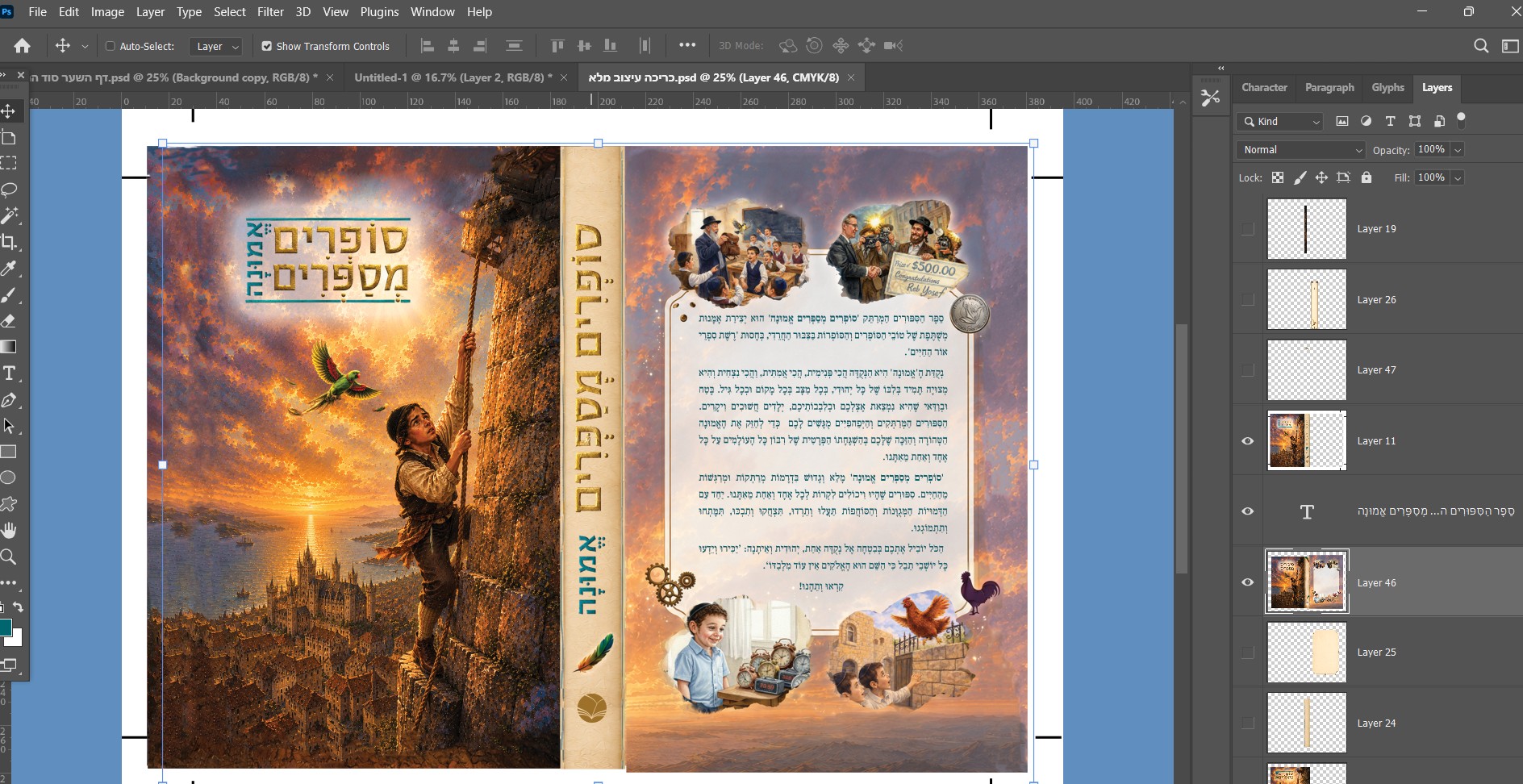Click the canvas vertical scrollbar
Image resolution: width=1523 pixels, height=784 pixels.
[1182, 448]
